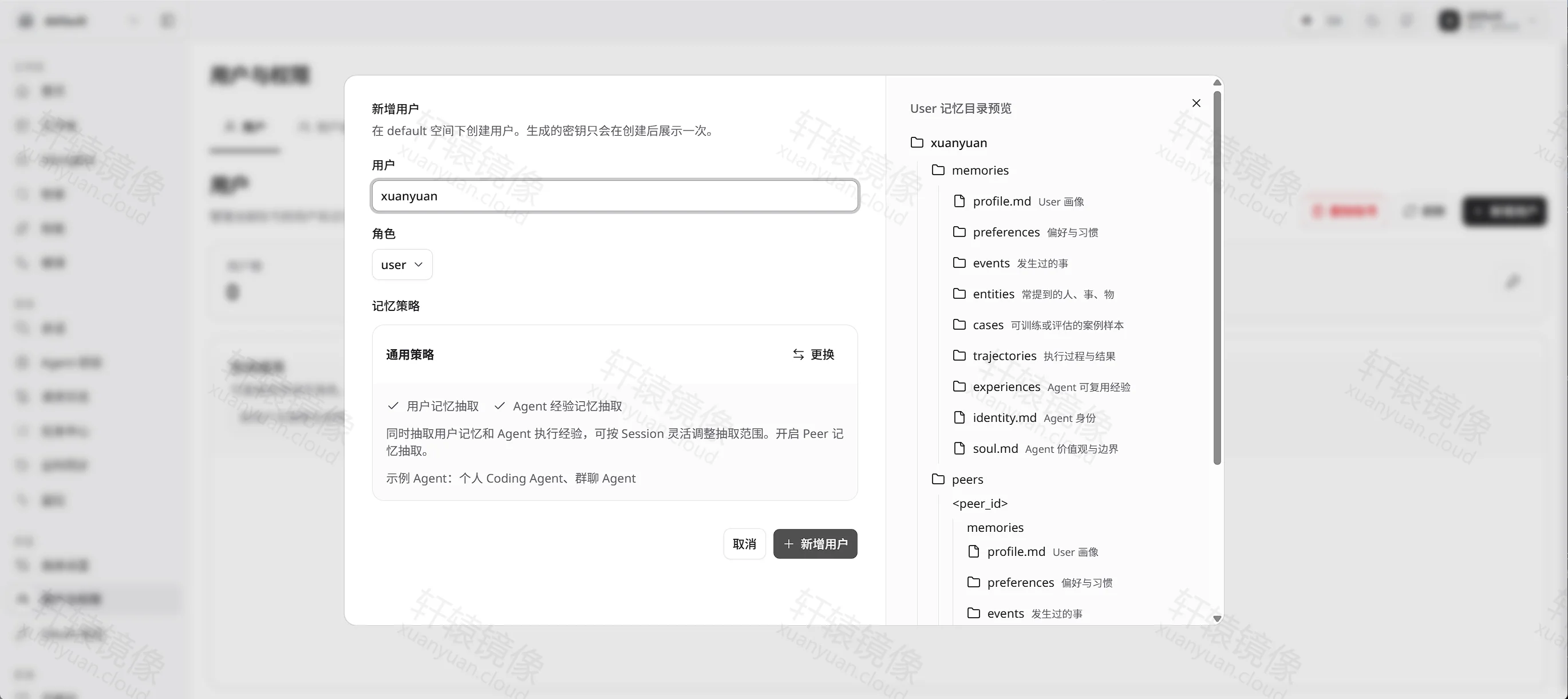Click the preferences folder icon under peer_id
Screen dimensions: 1568x699
[x=974, y=583]
